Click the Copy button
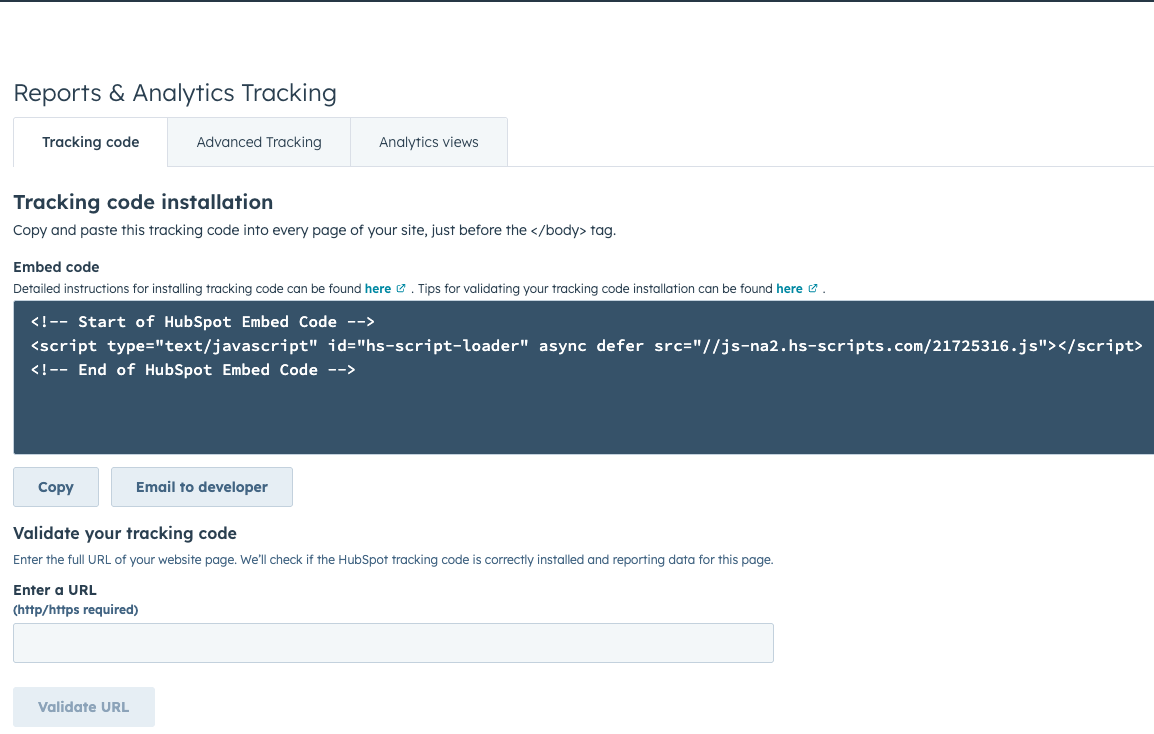Image resolution: width=1154 pixels, height=734 pixels. pyautogui.click(x=56, y=487)
